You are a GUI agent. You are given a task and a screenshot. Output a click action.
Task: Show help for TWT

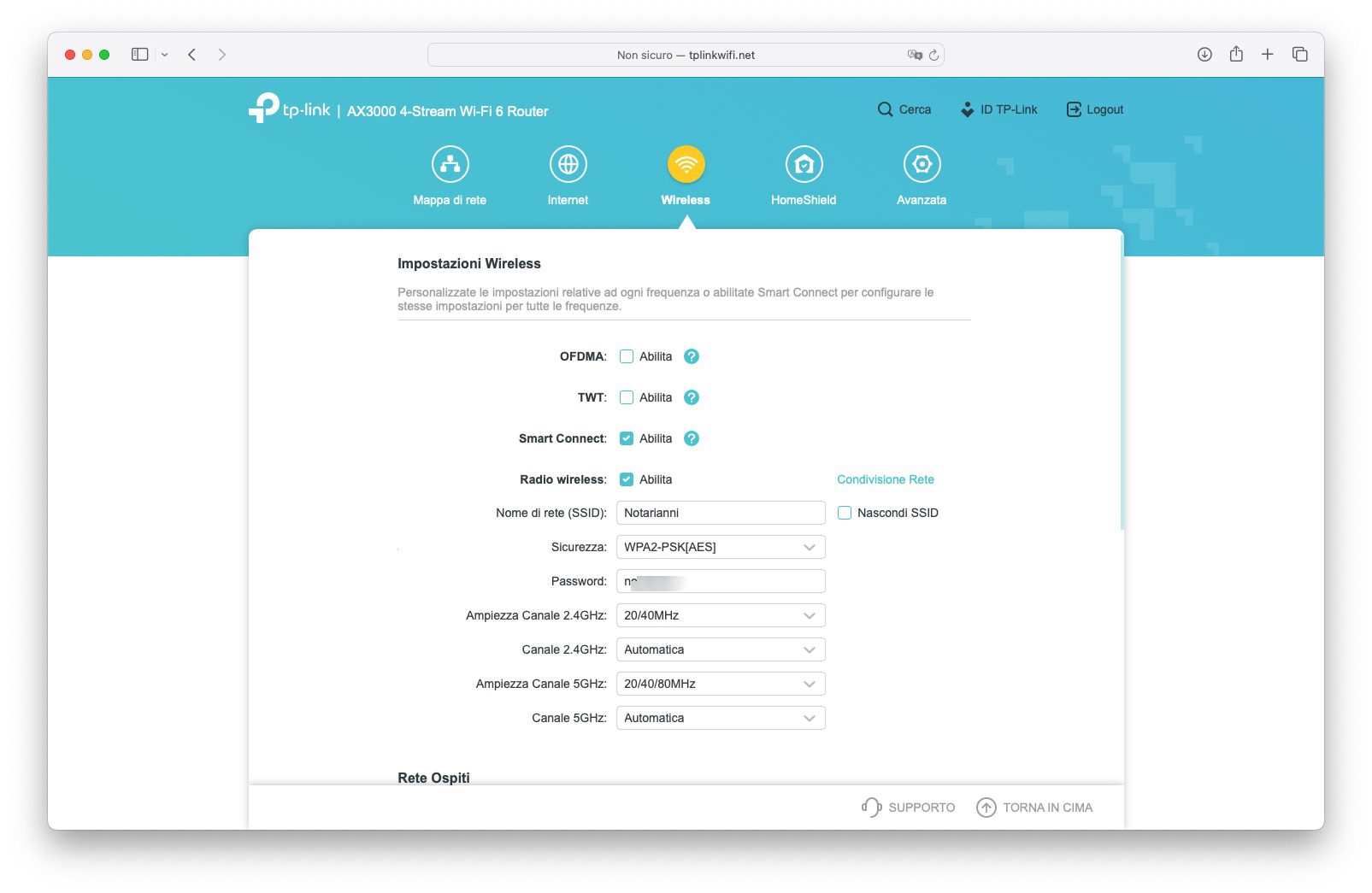(x=692, y=397)
